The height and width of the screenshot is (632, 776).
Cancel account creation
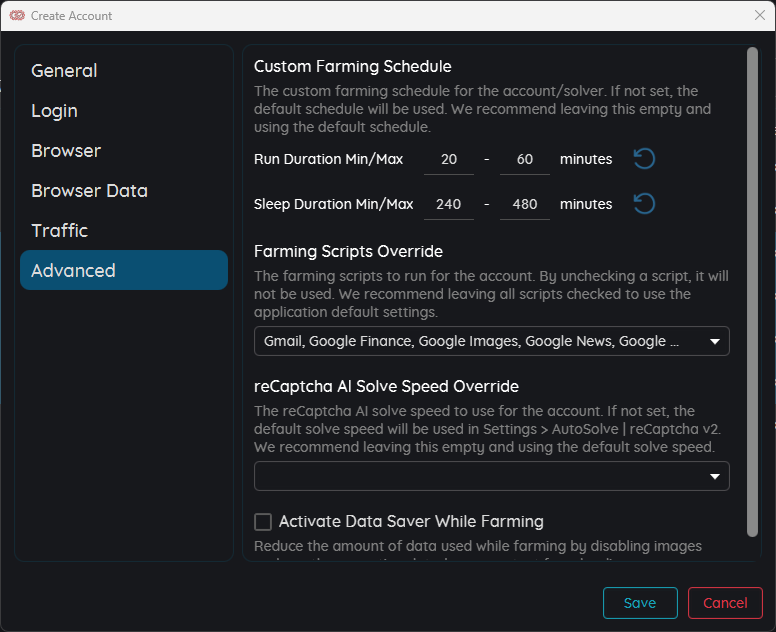725,603
